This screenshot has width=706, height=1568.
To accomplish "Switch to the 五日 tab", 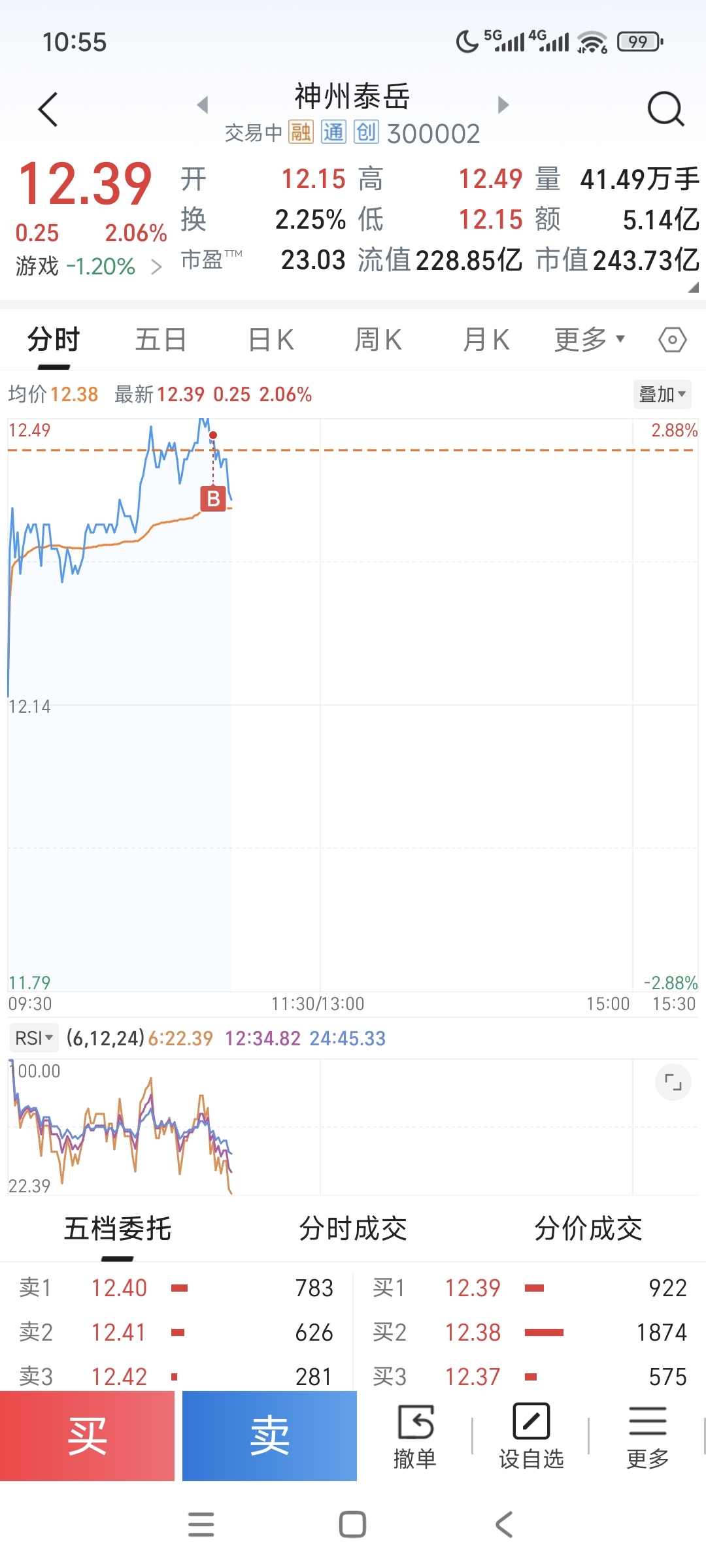I will (161, 340).
